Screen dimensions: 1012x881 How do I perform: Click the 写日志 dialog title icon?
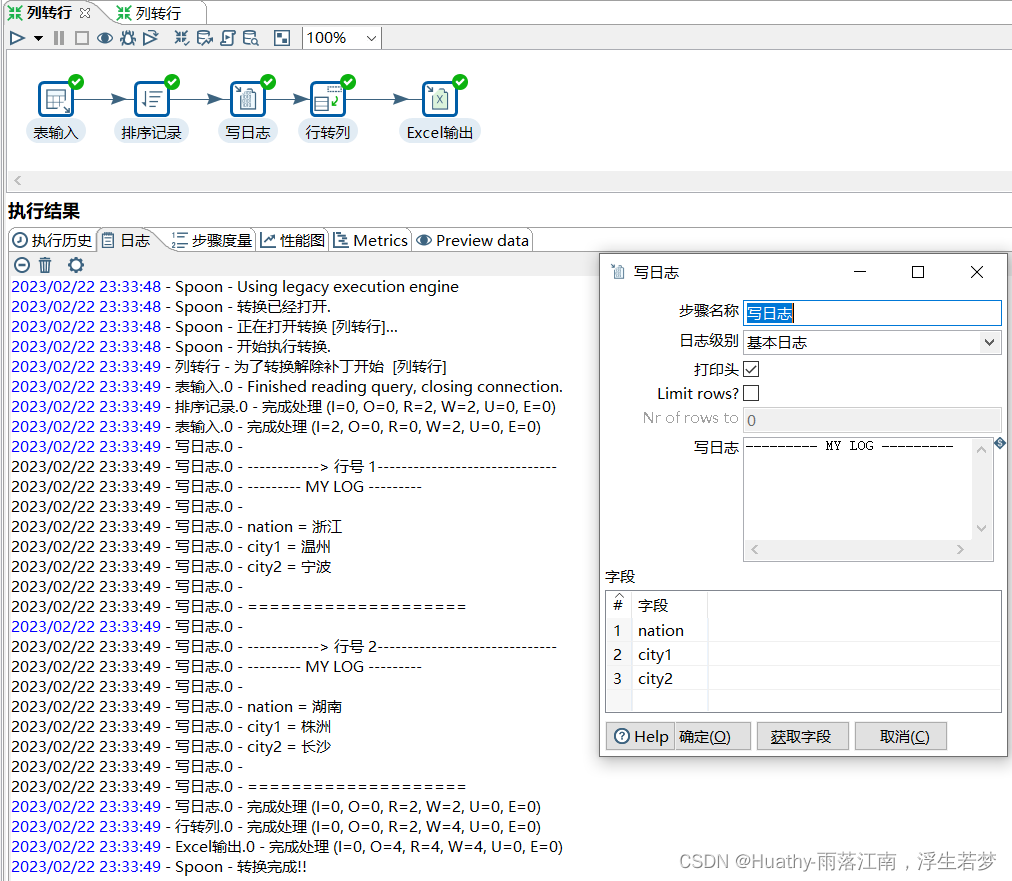pyautogui.click(x=618, y=272)
